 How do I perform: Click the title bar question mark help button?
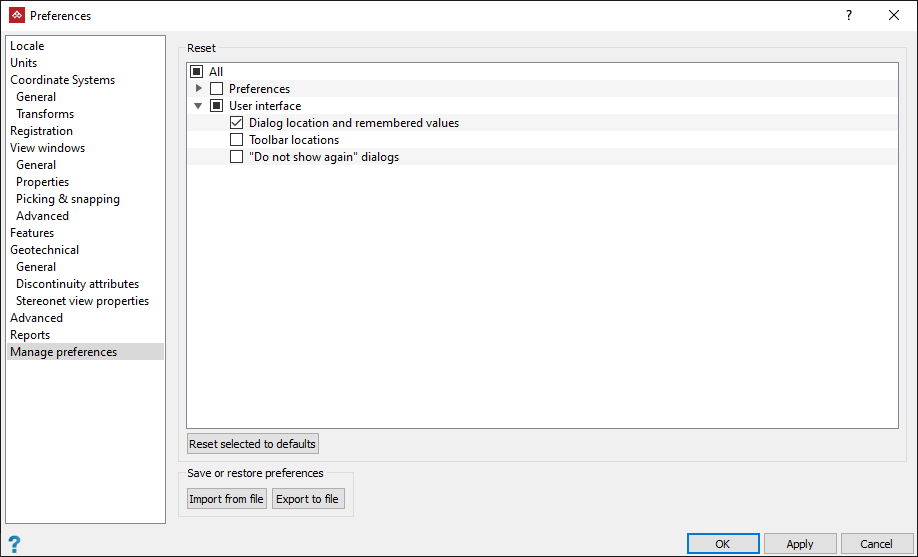tap(849, 15)
